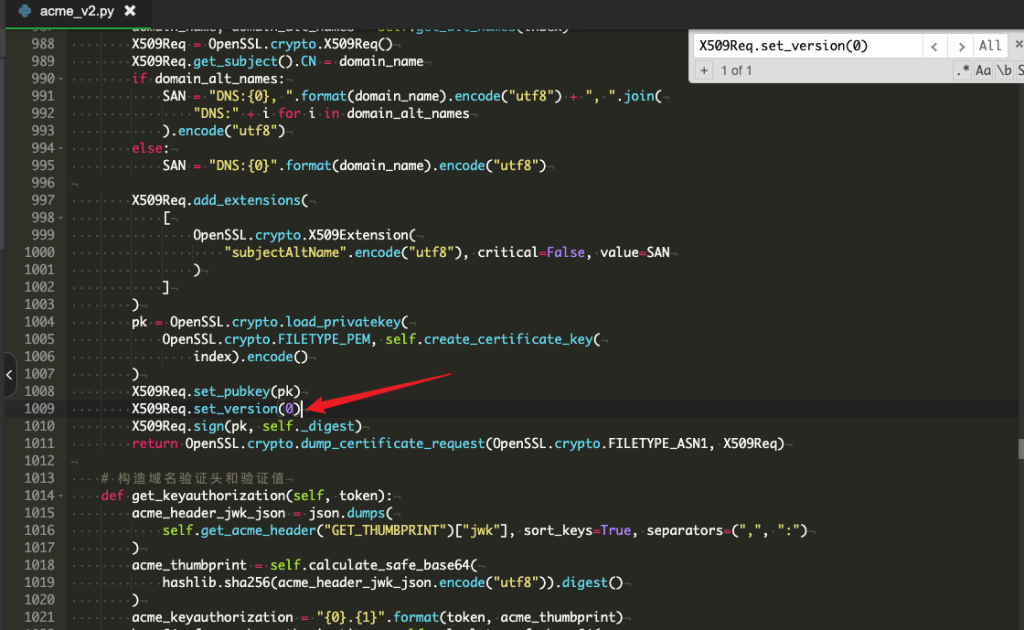
Task: Switch to the acme_v2.py tab
Action: pos(76,11)
